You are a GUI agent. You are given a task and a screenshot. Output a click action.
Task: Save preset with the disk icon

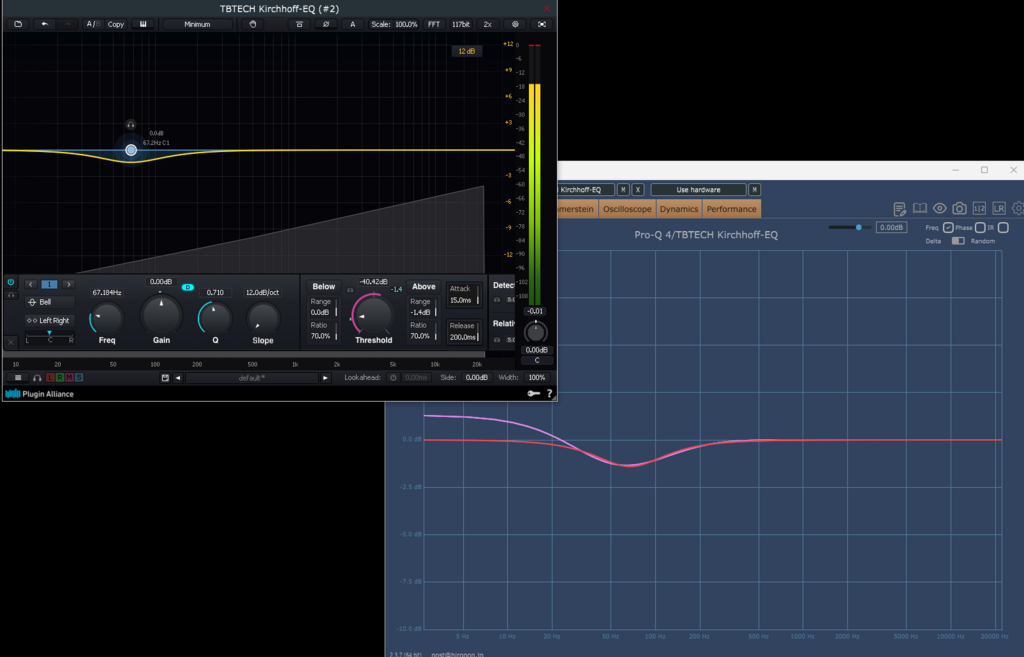point(165,377)
